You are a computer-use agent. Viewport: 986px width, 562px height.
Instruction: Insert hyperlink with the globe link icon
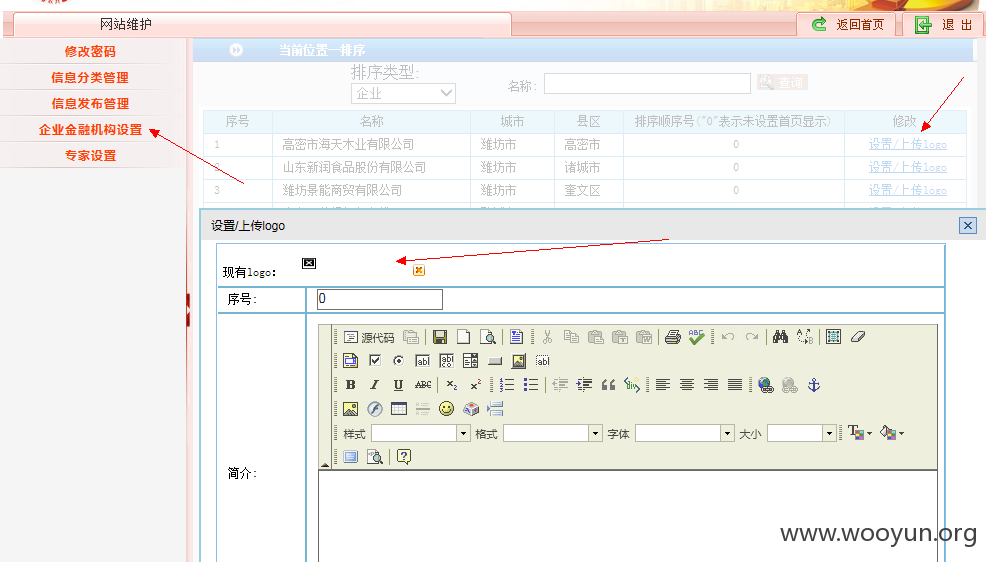click(x=765, y=385)
